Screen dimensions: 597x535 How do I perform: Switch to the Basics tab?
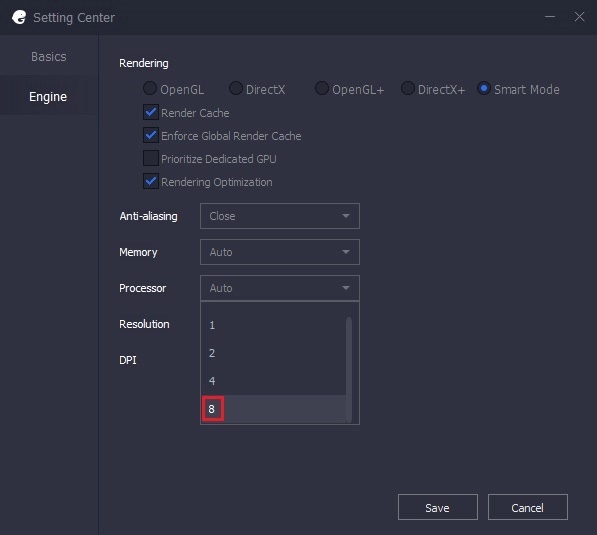(49, 57)
